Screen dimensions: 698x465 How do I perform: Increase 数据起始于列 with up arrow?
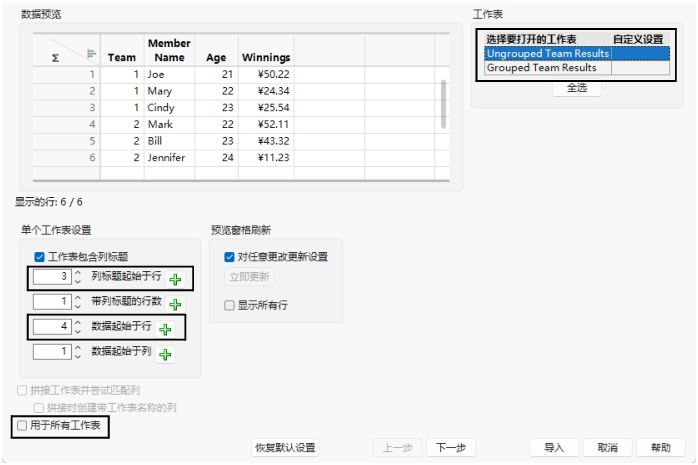78,347
